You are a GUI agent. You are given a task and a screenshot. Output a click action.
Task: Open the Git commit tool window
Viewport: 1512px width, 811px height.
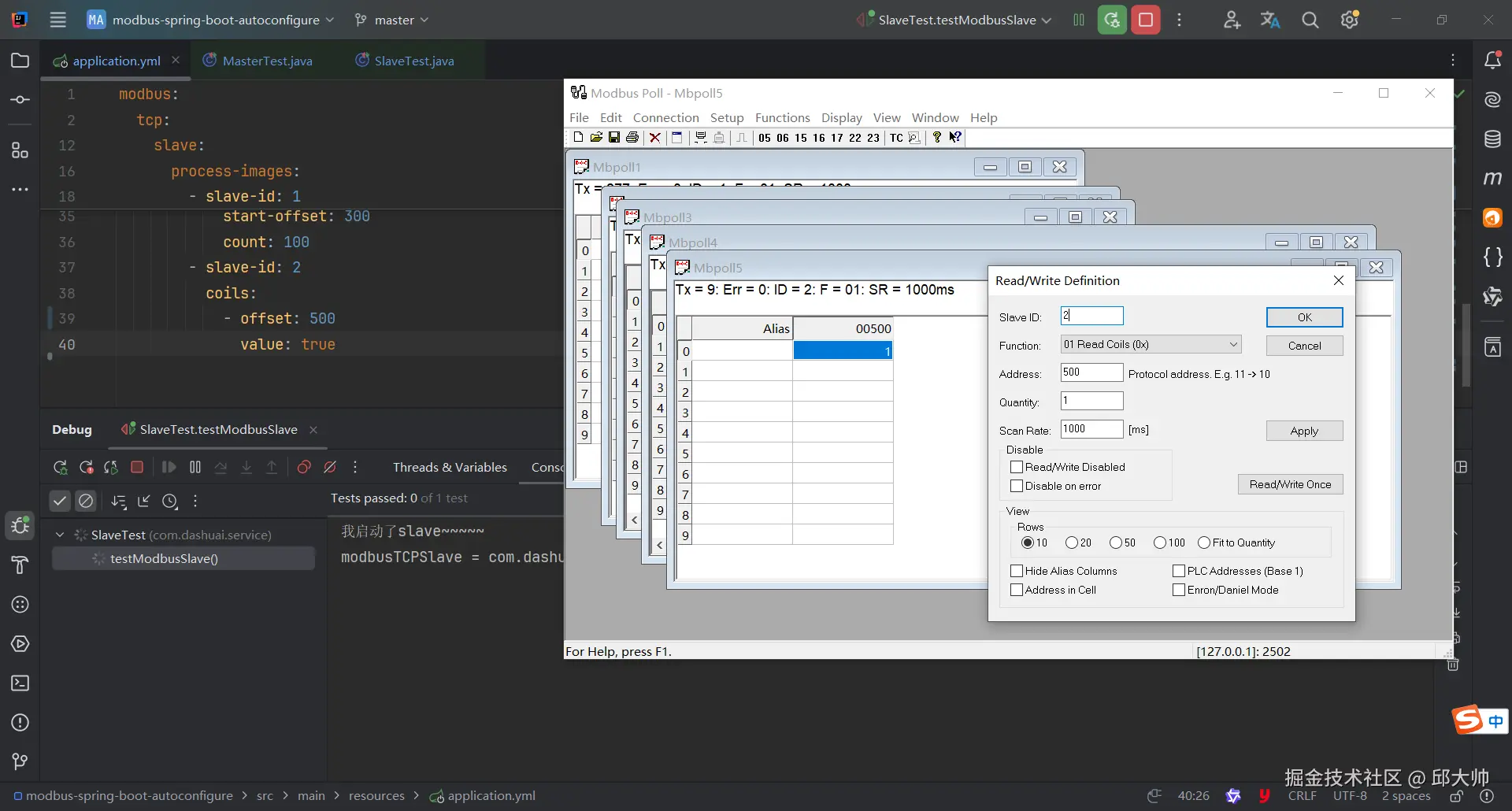pyautogui.click(x=20, y=100)
